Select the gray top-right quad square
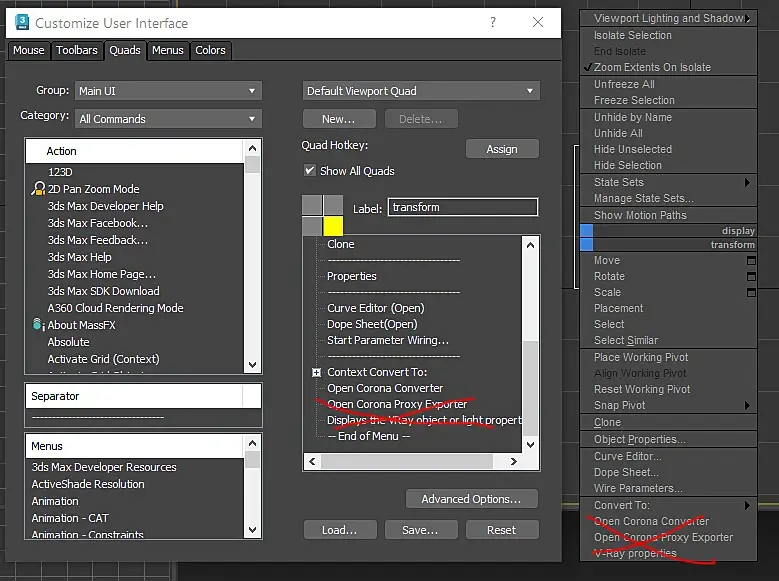This screenshot has height=581, width=779. (x=333, y=205)
